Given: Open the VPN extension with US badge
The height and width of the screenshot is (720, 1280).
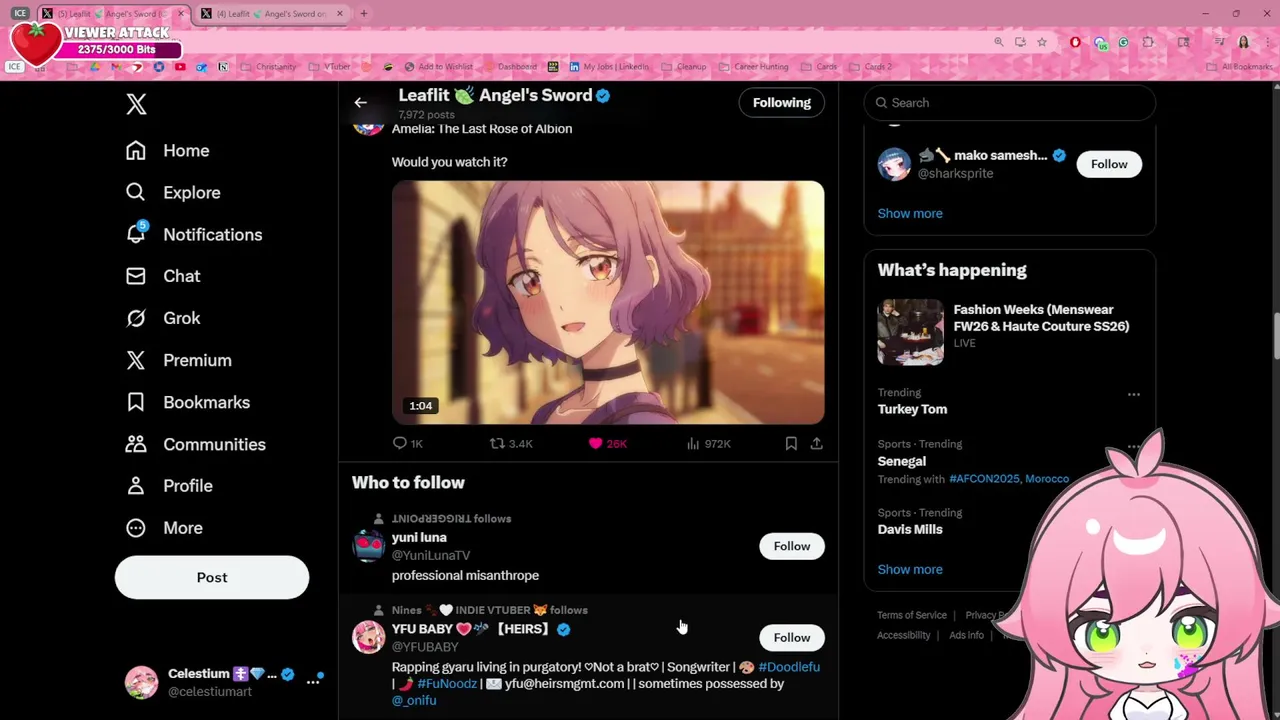Looking at the screenshot, I should (x=1100, y=43).
